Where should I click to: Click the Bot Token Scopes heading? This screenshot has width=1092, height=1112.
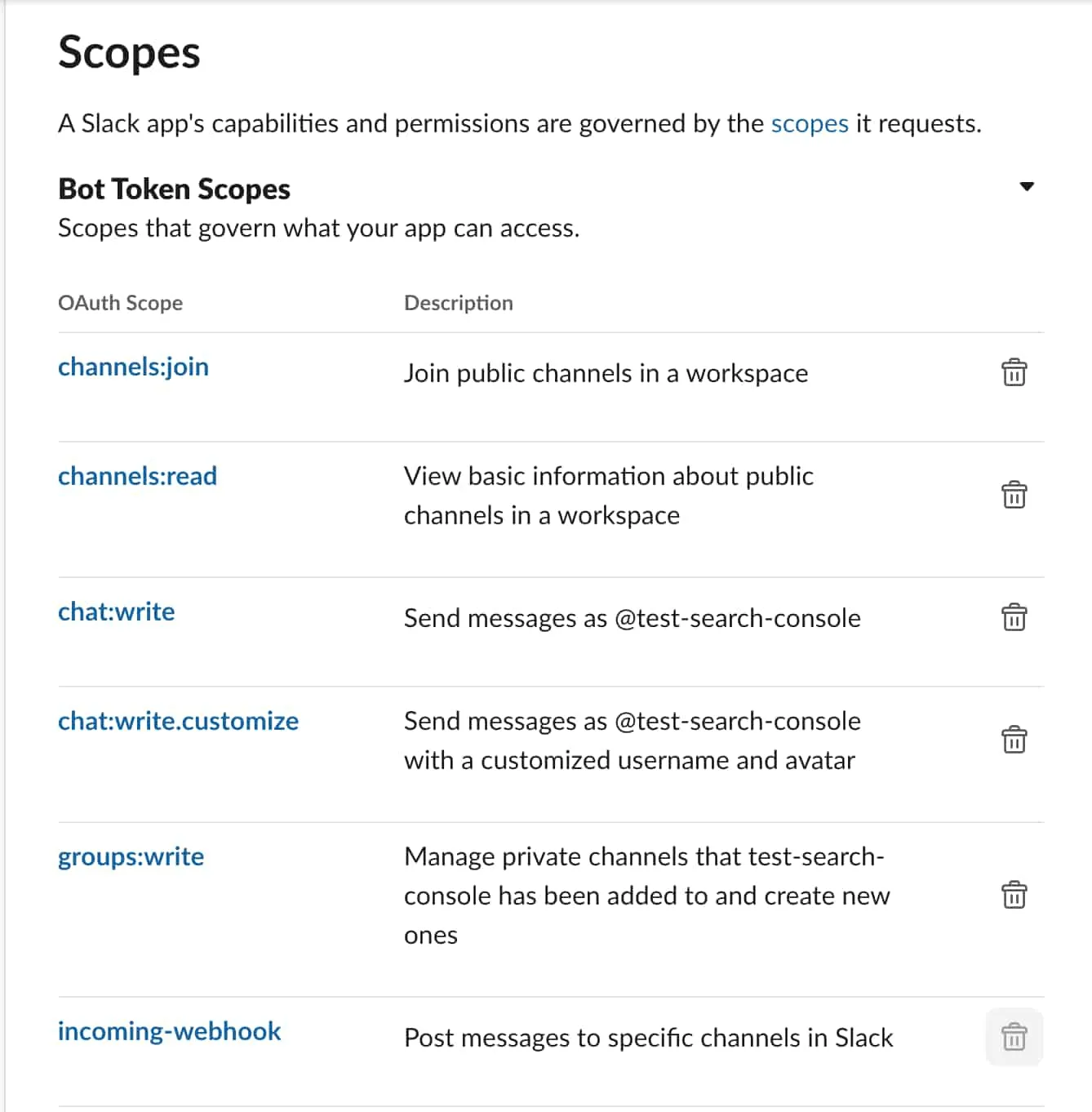174,188
